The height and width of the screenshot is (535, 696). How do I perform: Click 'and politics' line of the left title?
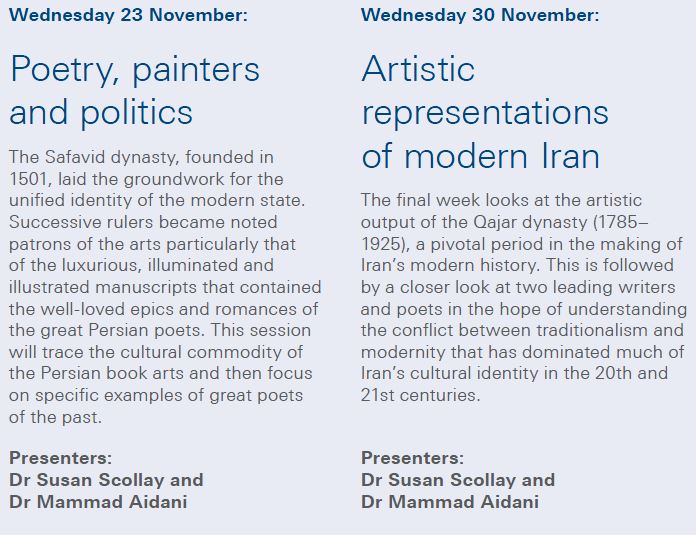click(101, 112)
